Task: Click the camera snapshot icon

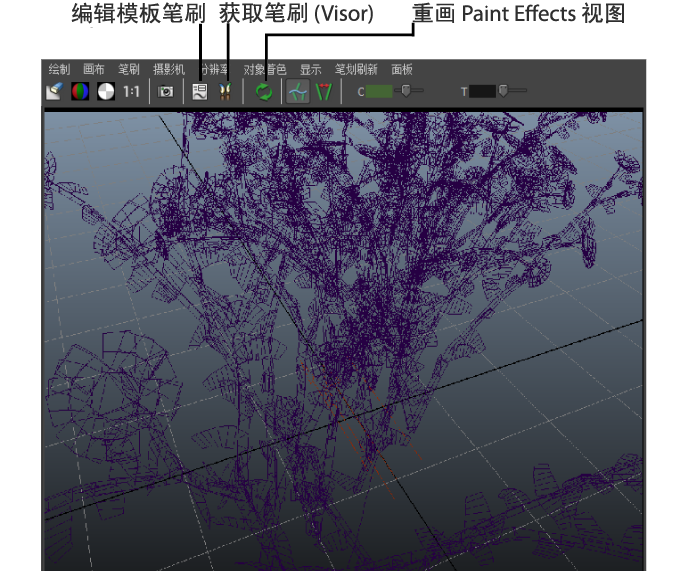Action: click(x=165, y=91)
